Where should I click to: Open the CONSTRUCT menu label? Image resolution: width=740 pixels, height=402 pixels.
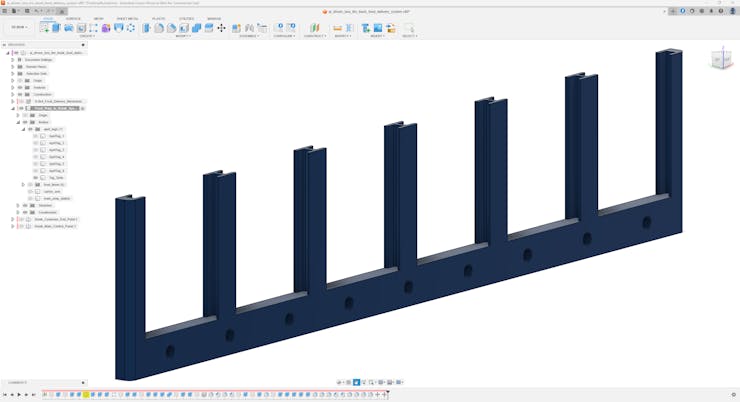314,36
